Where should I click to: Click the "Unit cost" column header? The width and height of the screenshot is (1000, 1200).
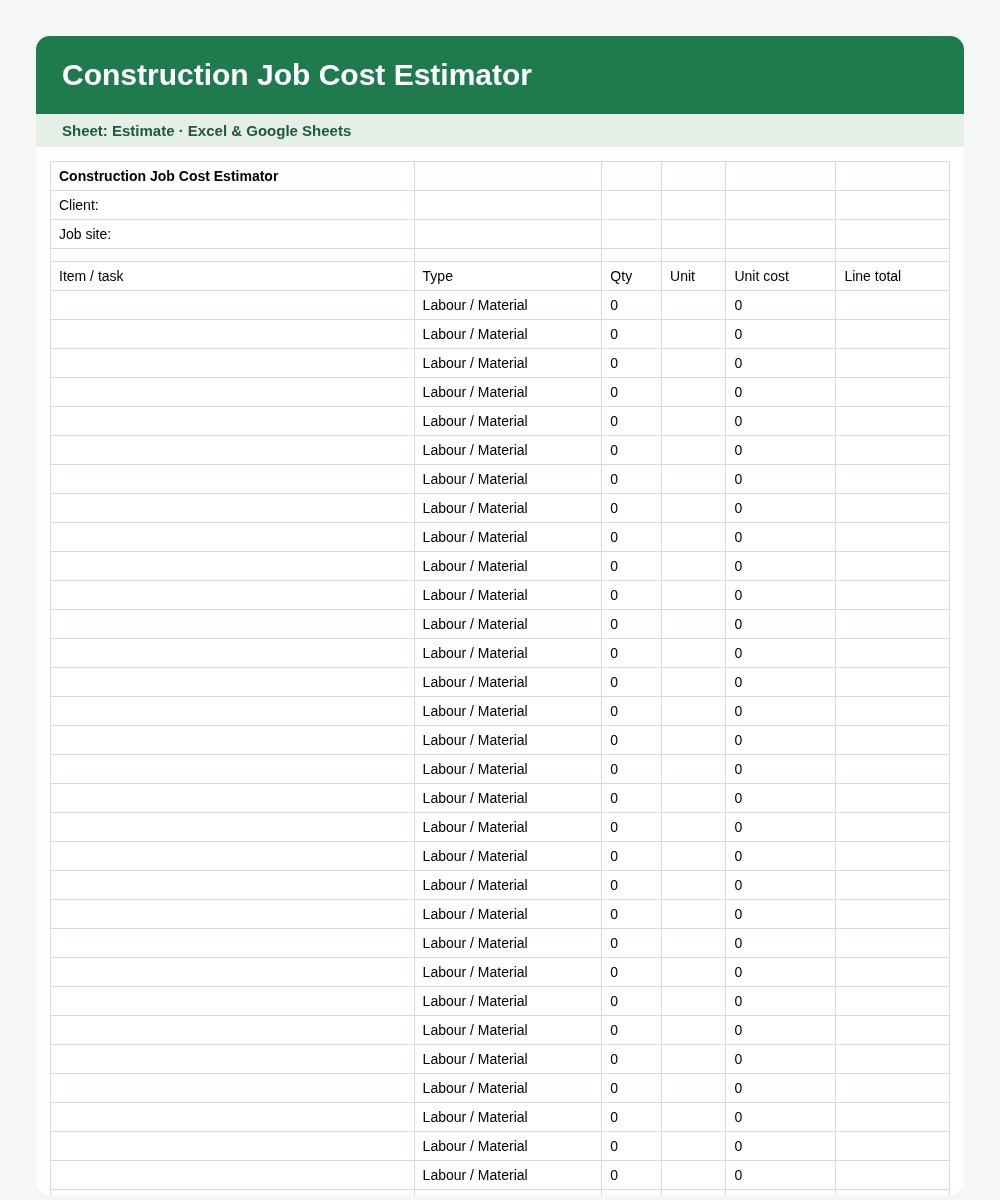[x=781, y=276]
